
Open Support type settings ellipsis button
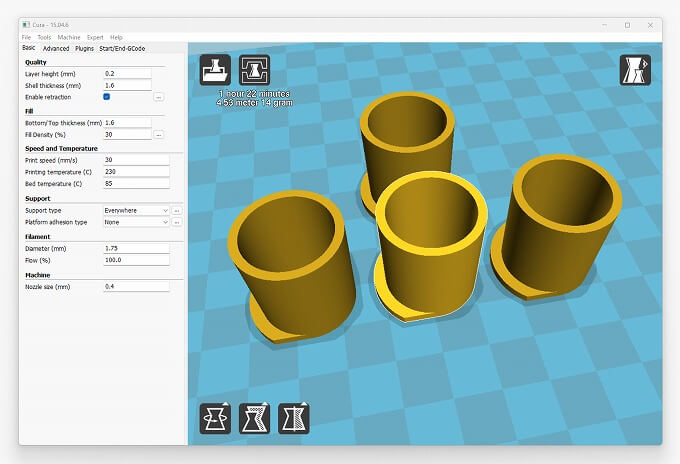pyautogui.click(x=177, y=211)
